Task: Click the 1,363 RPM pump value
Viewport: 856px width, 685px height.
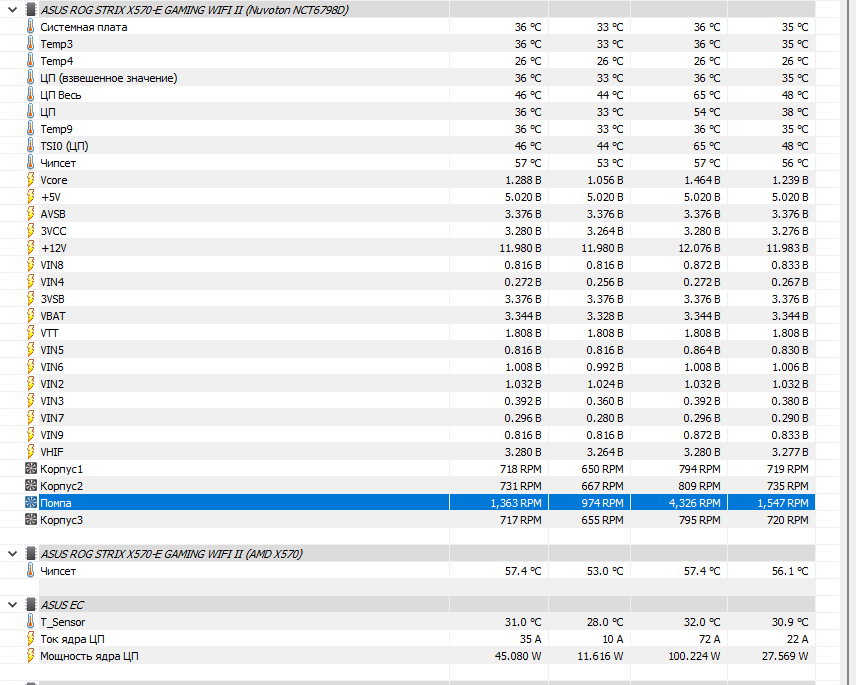Action: pos(516,503)
